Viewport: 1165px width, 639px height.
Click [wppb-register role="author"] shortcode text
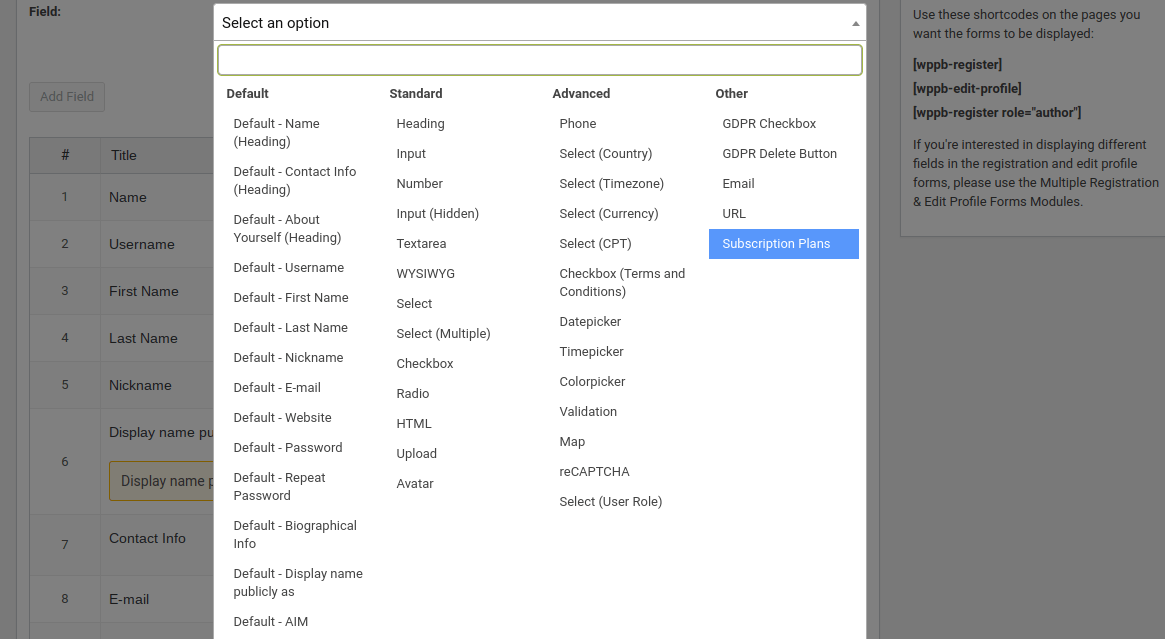tap(997, 112)
